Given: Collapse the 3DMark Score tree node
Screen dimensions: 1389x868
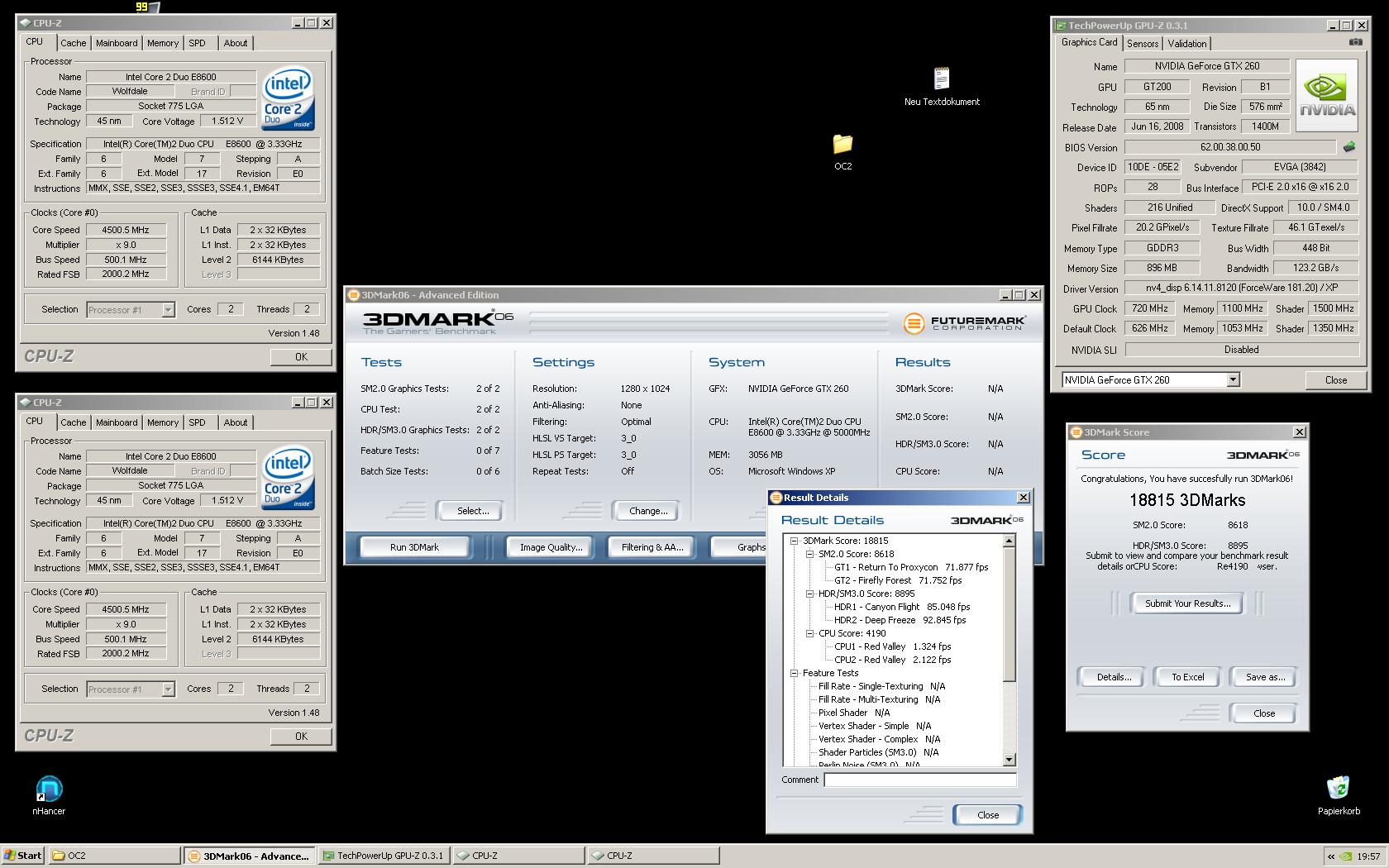Looking at the screenshot, I should 794,541.
